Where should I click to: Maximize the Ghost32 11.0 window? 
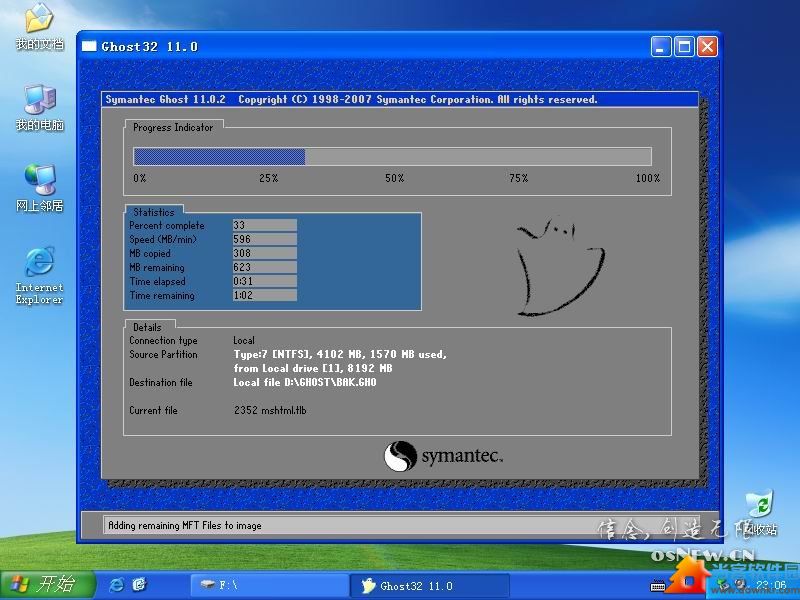coord(684,46)
